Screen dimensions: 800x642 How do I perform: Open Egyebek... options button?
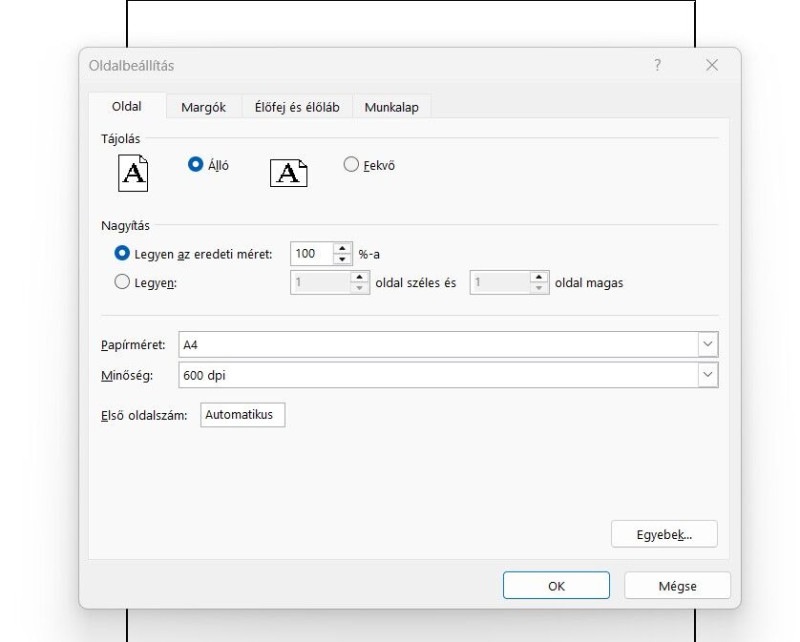point(664,534)
